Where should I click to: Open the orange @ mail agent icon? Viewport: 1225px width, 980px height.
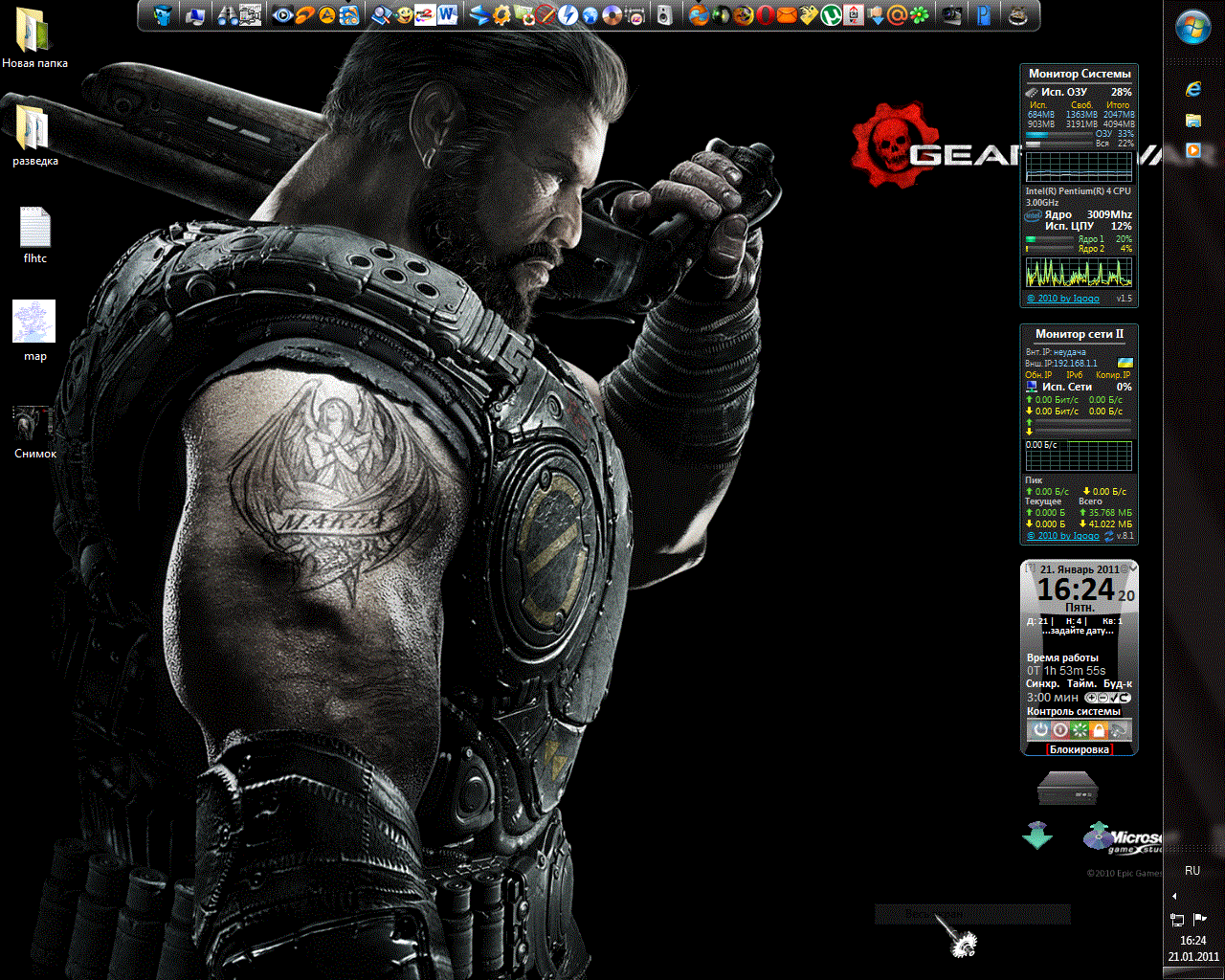[x=897, y=15]
